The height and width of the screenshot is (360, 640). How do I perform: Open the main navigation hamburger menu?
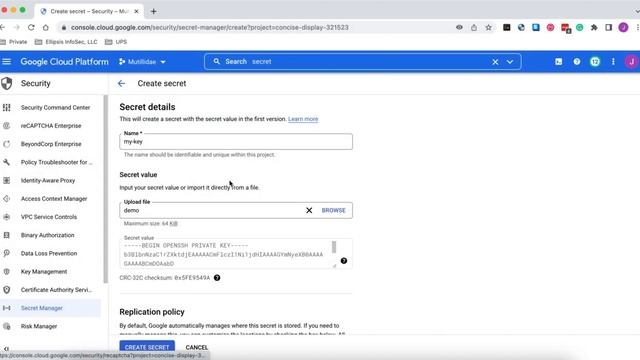click(x=7, y=62)
